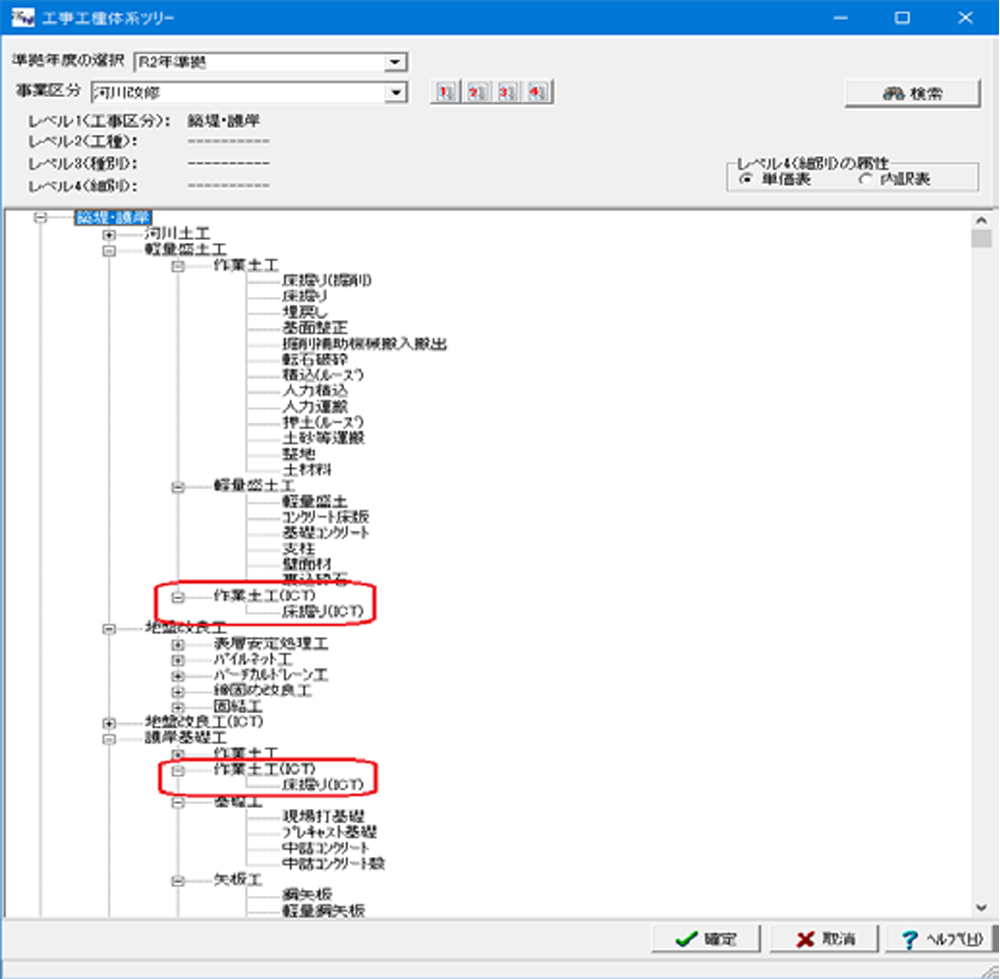
Task: Select the 現場打基礎 tree item
Action: click(323, 817)
